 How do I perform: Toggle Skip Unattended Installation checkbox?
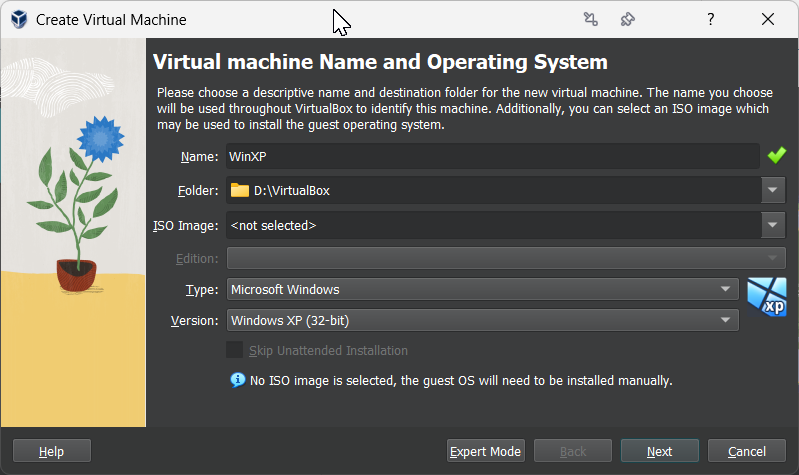coord(234,350)
